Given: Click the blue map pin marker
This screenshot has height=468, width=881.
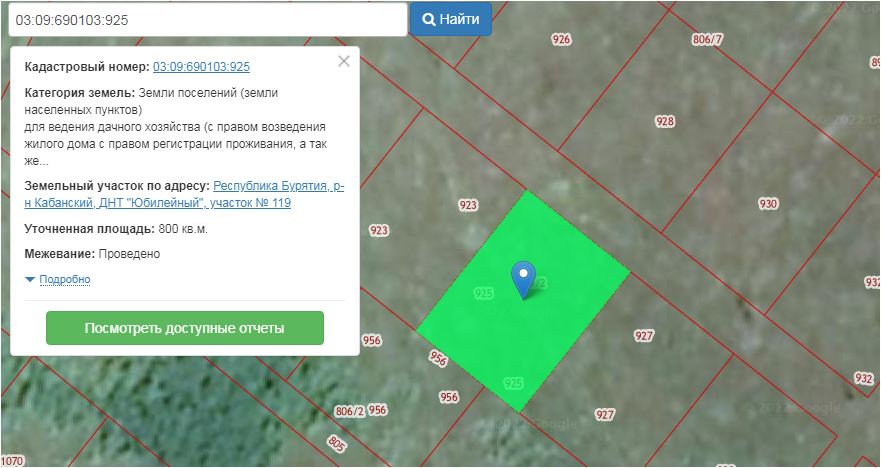Looking at the screenshot, I should click(x=522, y=277).
